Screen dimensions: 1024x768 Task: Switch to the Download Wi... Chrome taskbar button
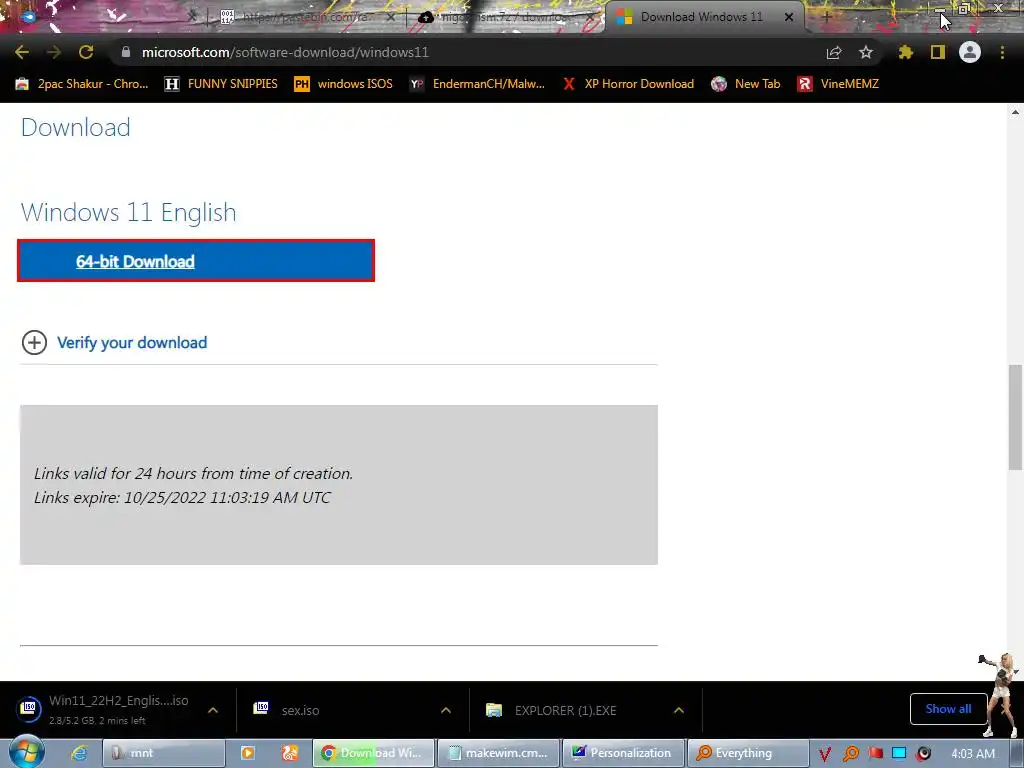point(374,753)
